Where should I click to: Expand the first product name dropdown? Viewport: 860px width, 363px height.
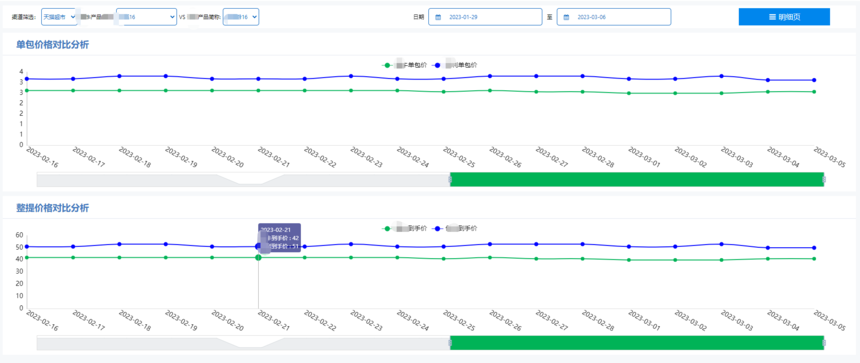pos(146,17)
